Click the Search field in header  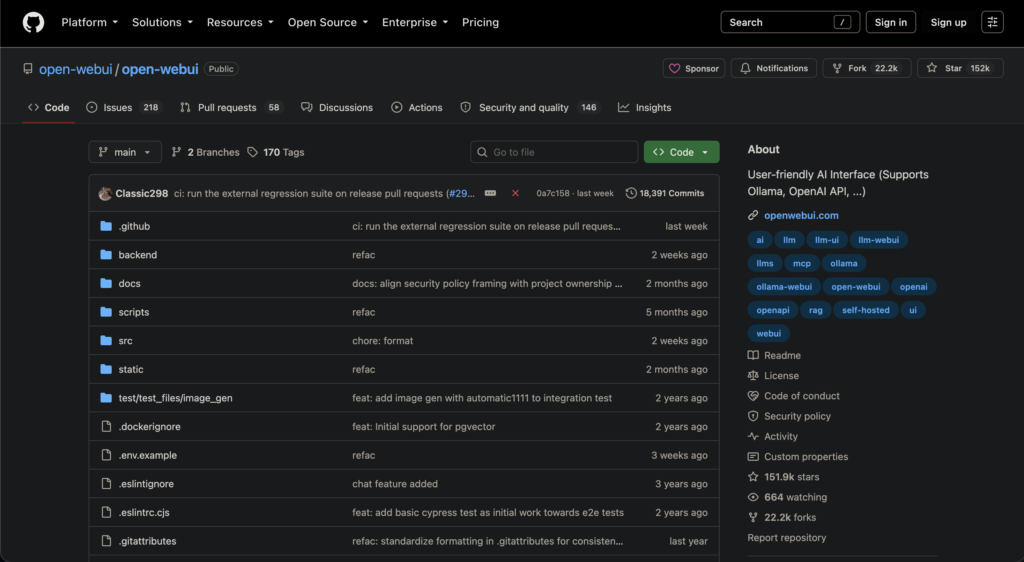click(790, 22)
